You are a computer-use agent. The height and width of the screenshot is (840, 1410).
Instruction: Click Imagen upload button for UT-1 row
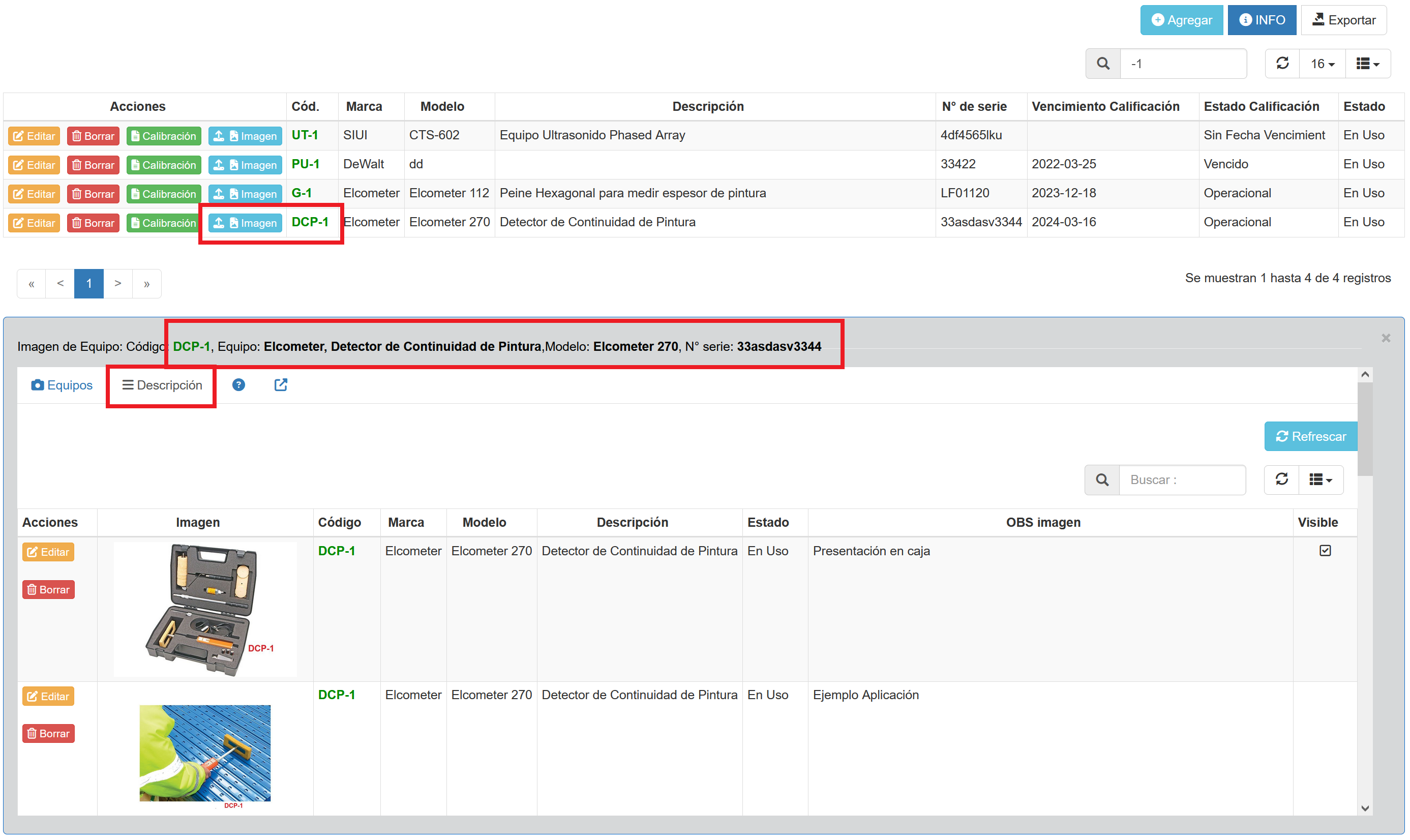point(245,136)
